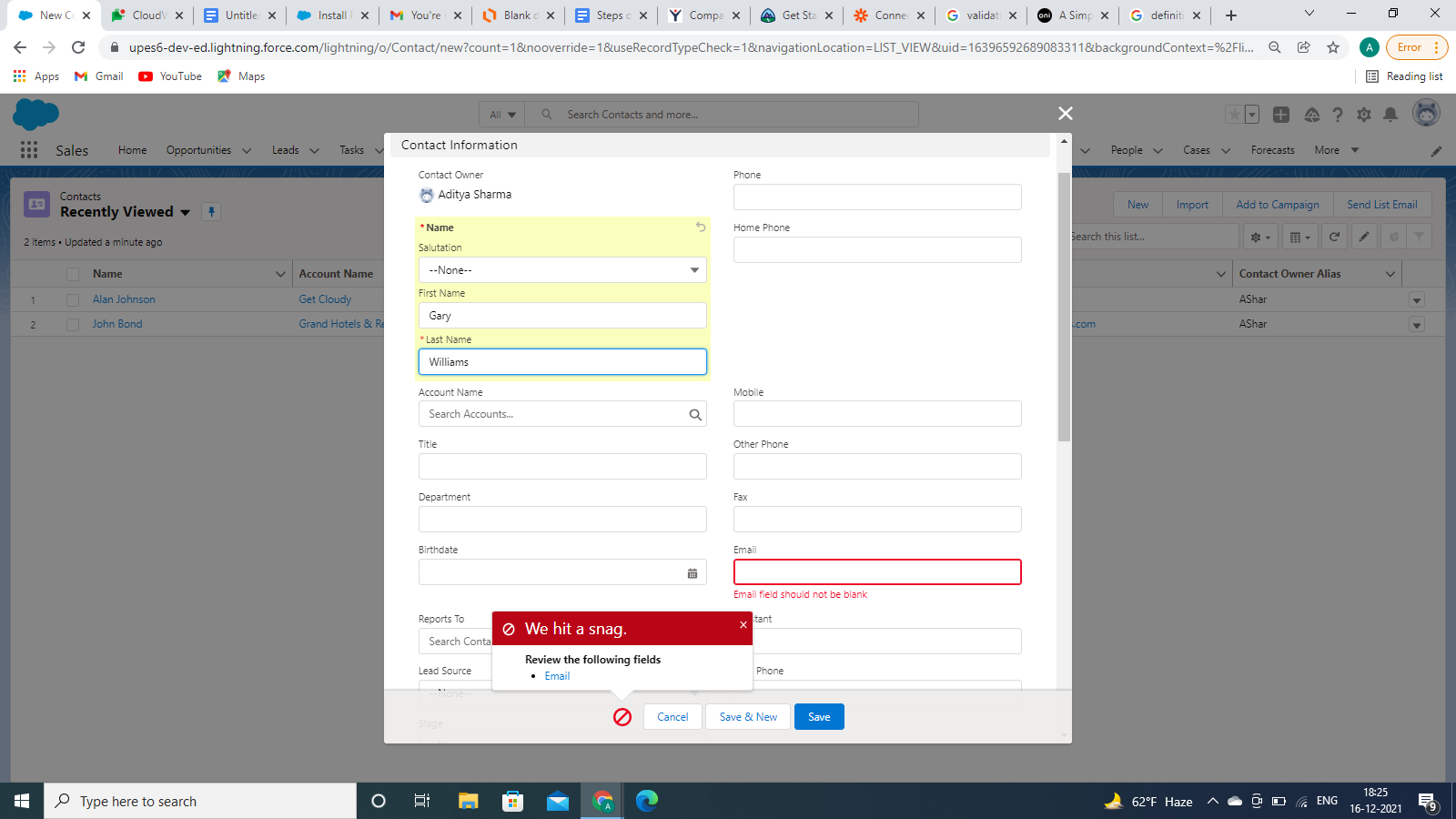Show the charts panel icon
This screenshot has height=819, width=1456.
(x=1393, y=237)
